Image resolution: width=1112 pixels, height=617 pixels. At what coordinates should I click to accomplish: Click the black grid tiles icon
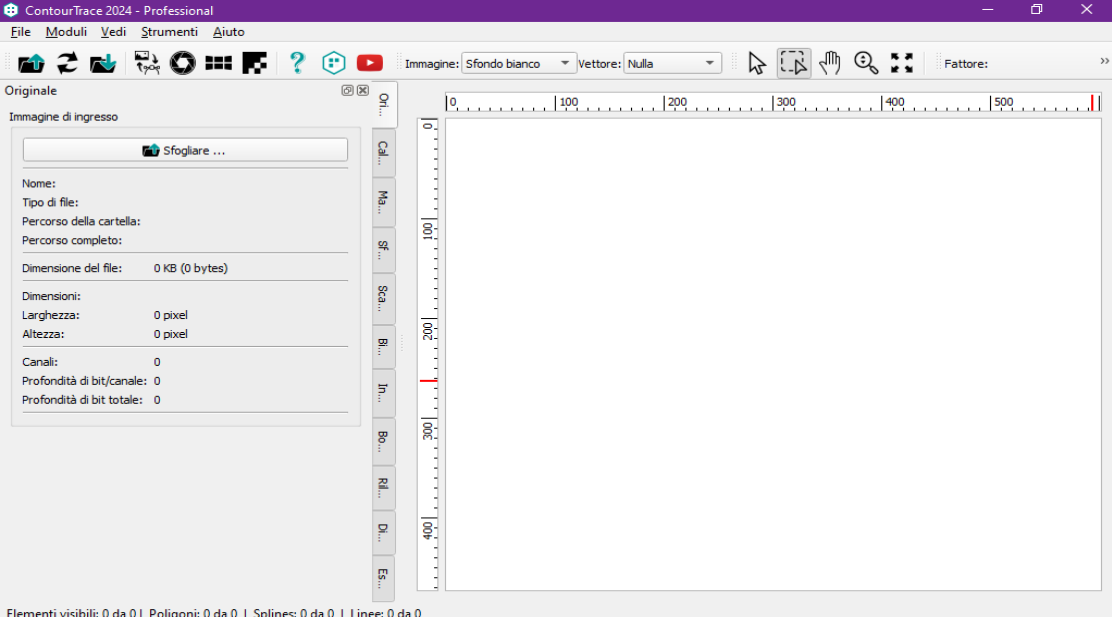point(218,63)
